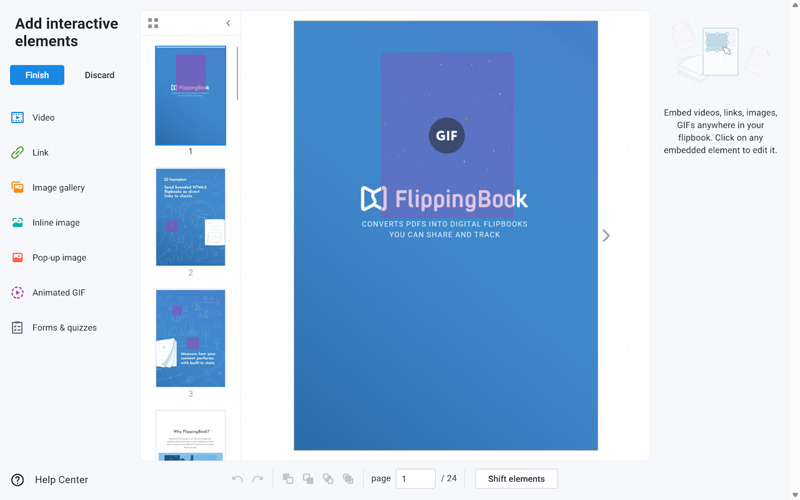The height and width of the screenshot is (500, 800).
Task: Click the thumbnails panel scrollbar
Action: tap(237, 73)
